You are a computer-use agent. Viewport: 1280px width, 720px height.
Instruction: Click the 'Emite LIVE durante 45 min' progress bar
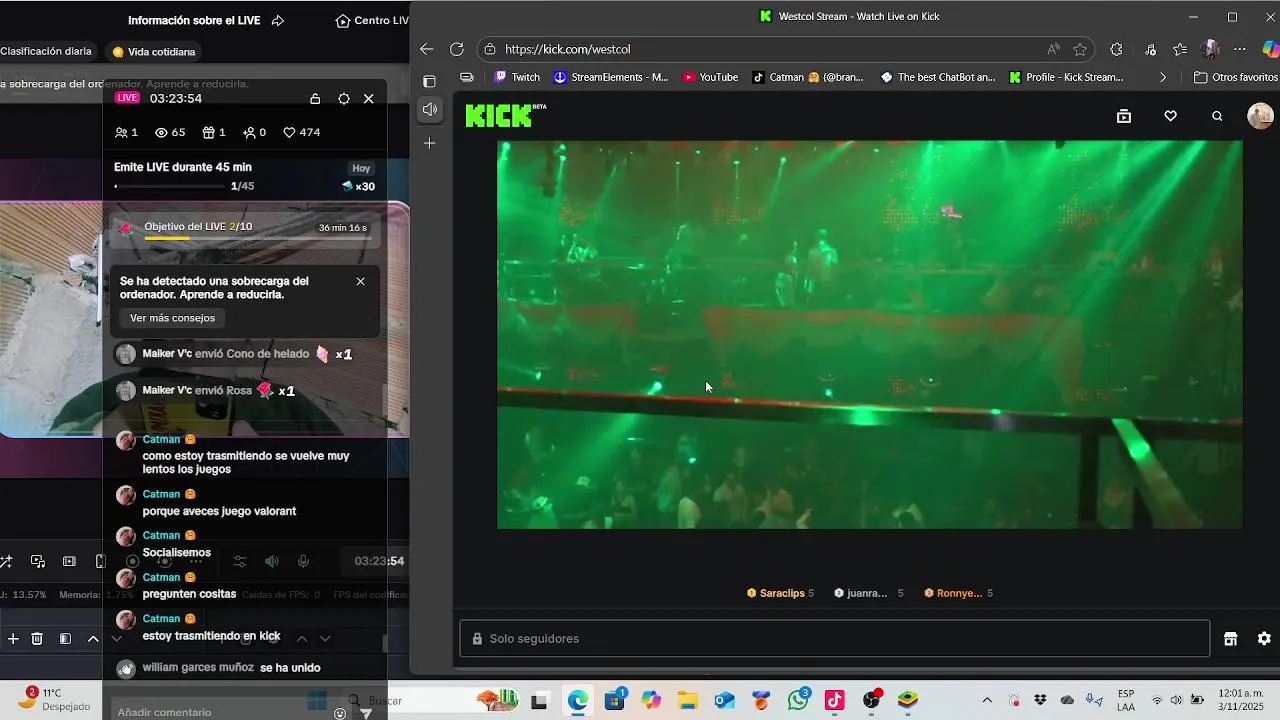(x=170, y=186)
